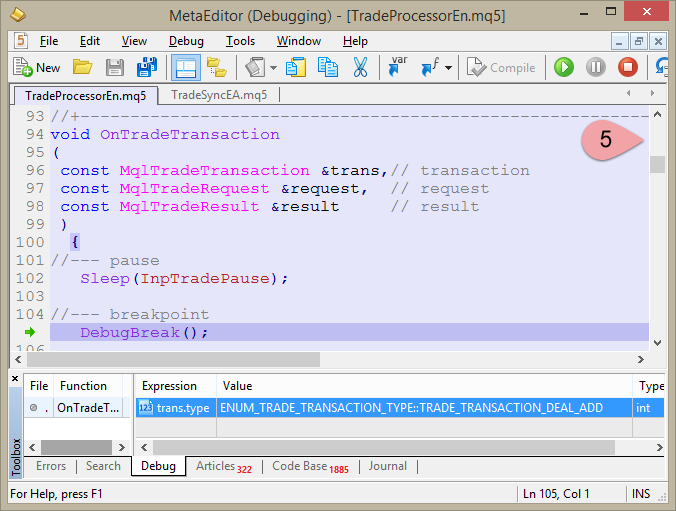Click the editor vertical scrollbar thumb
Viewport: 676px width, 511px height.
click(x=657, y=164)
